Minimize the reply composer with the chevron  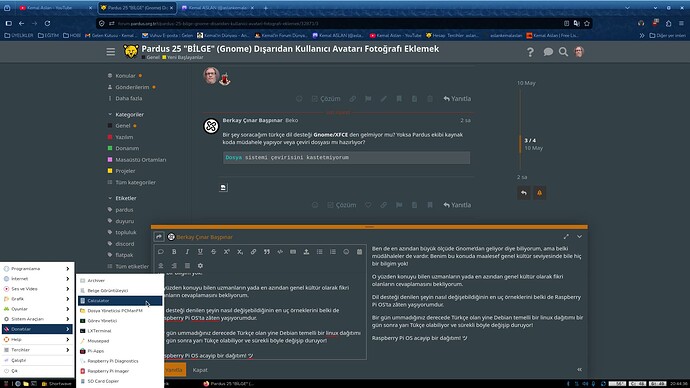580,237
